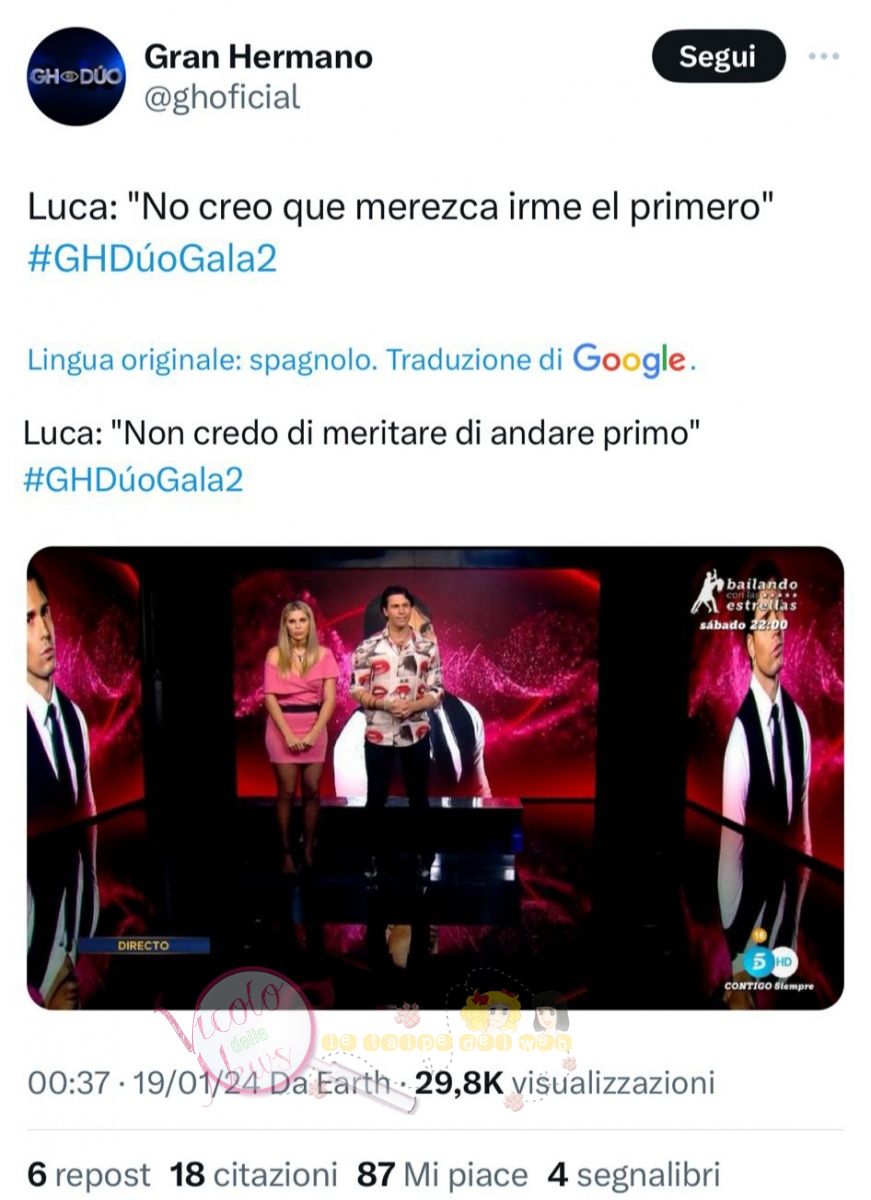
Task: Click the 4 segnalibri count
Action: pos(633,1174)
